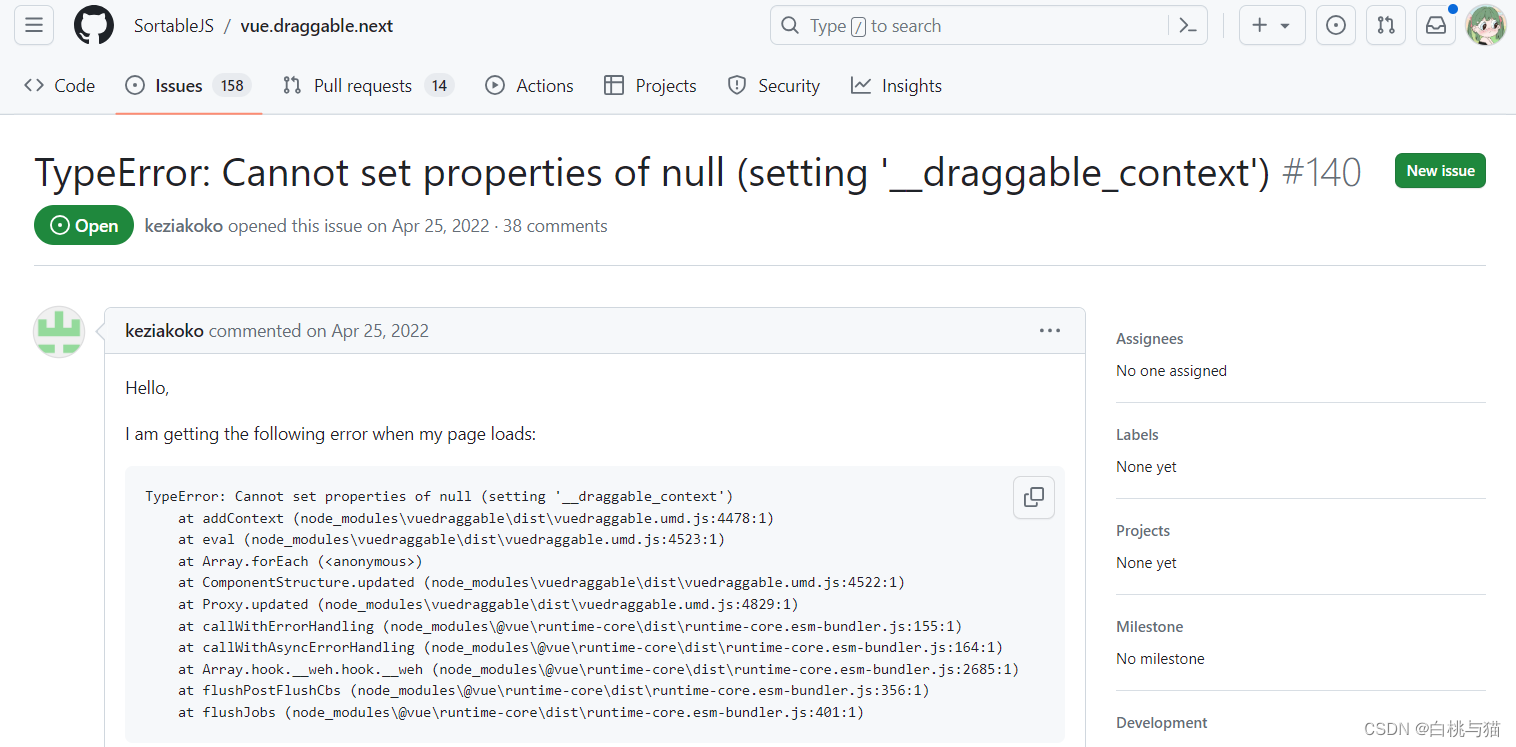Click the 'at addContext' stack trace line
Image resolution: width=1516 pixels, height=747 pixels.
pos(476,518)
